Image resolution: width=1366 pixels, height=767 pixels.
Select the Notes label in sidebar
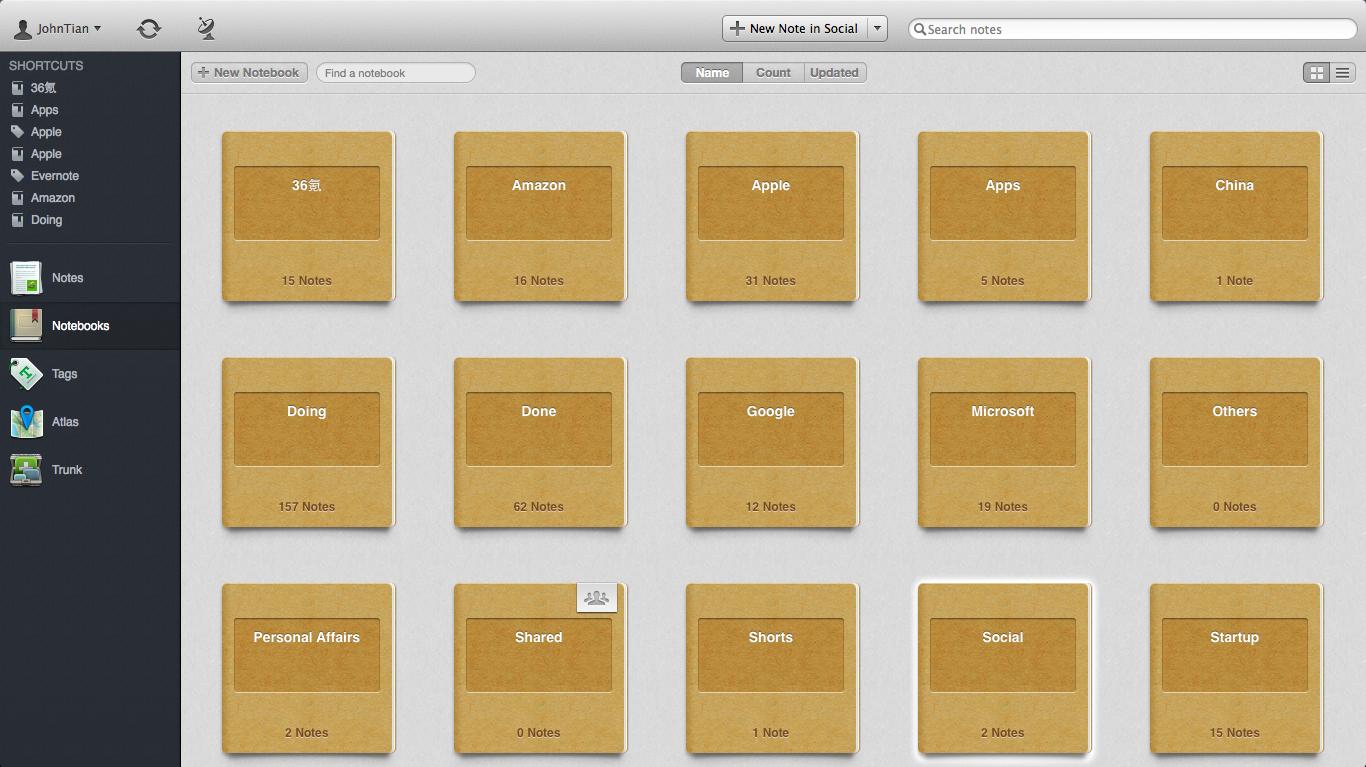[68, 278]
